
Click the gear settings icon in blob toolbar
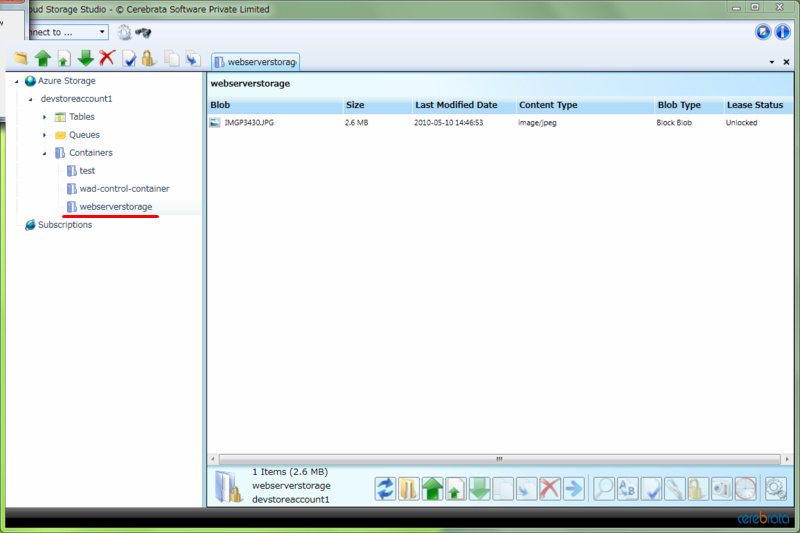pos(775,489)
